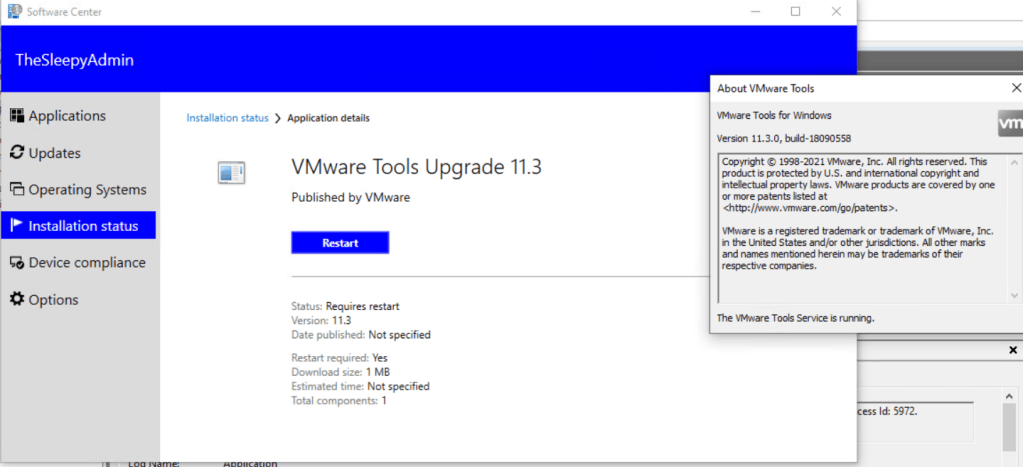Open the Options gear section

52,300
